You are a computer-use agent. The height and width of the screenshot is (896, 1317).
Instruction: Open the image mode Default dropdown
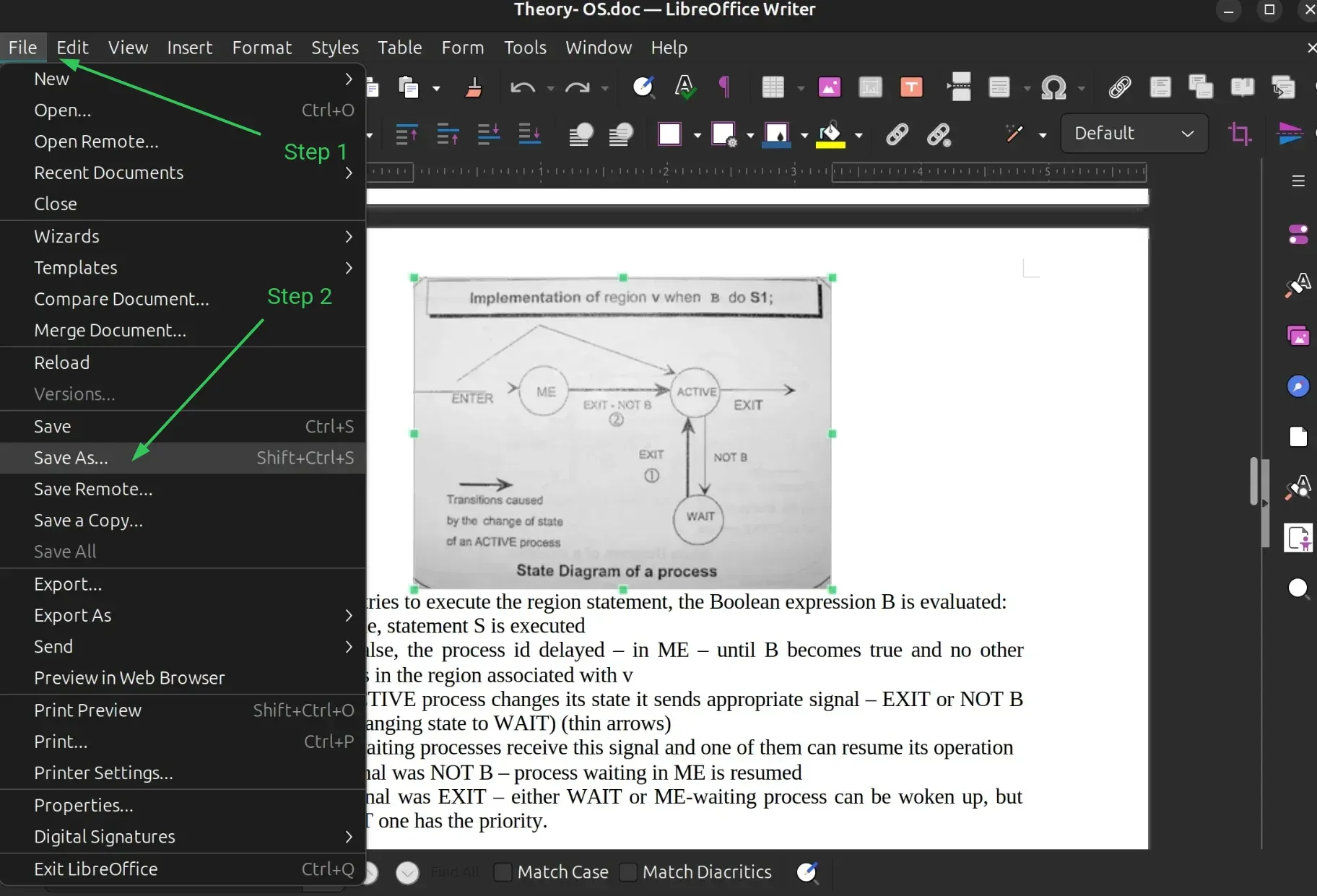tap(1134, 134)
